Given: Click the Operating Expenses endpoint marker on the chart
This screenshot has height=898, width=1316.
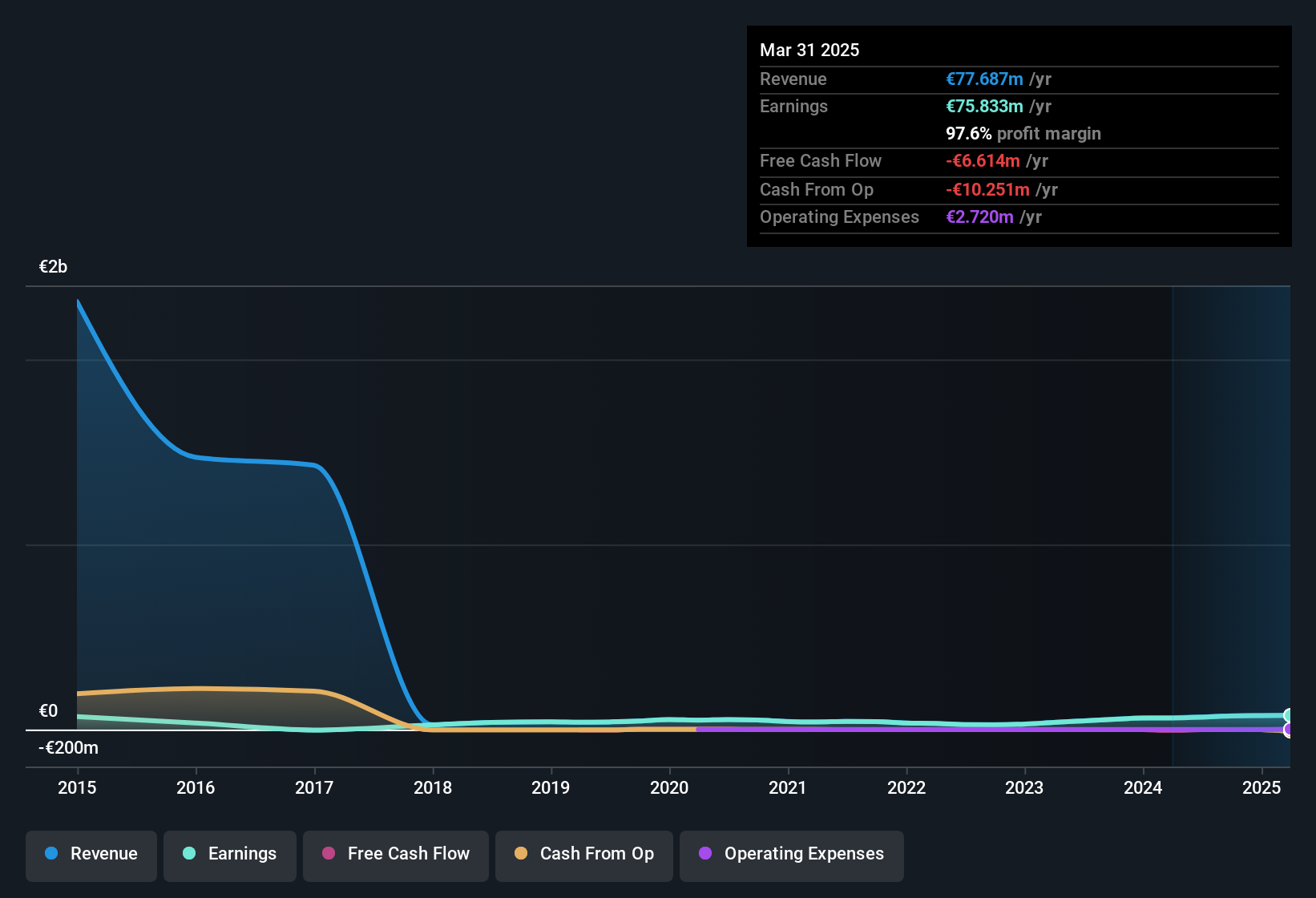Looking at the screenshot, I should (1289, 730).
